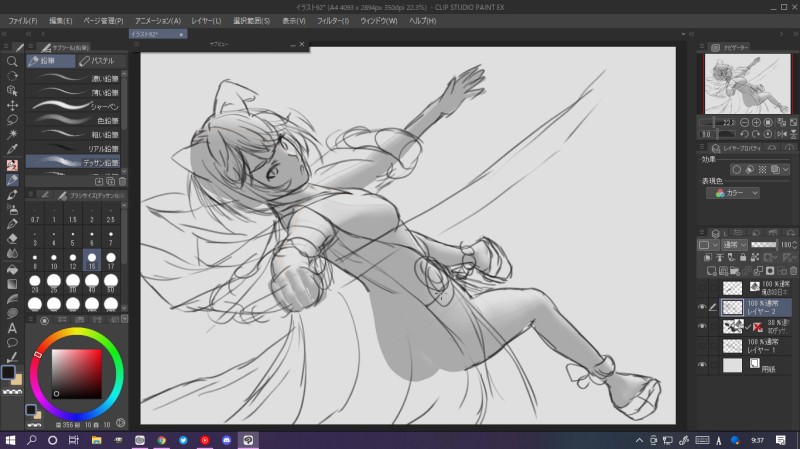Select the Fill bucket tool
This screenshot has width=800, height=449.
tap(12, 269)
